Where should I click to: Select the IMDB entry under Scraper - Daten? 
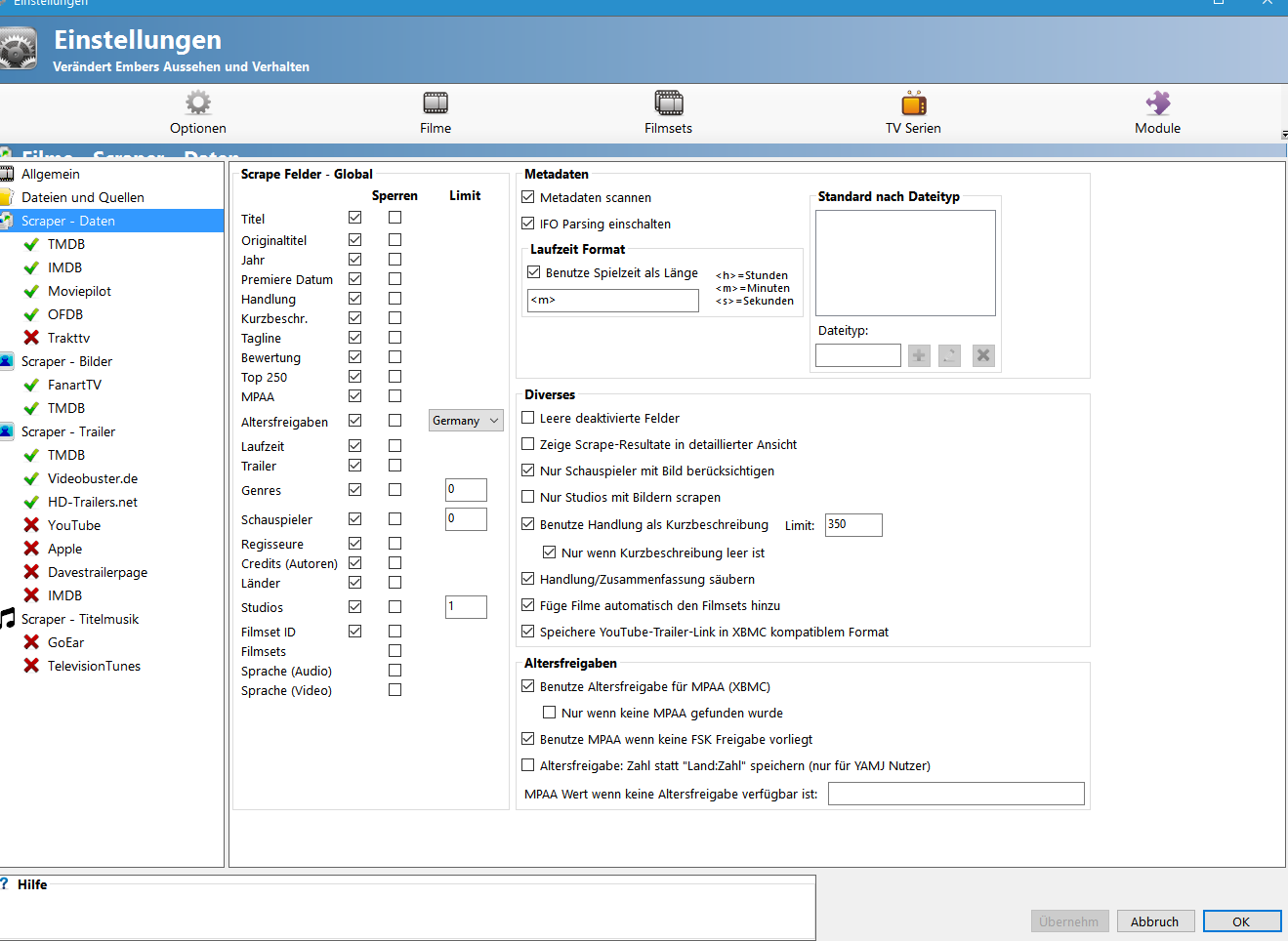64,267
